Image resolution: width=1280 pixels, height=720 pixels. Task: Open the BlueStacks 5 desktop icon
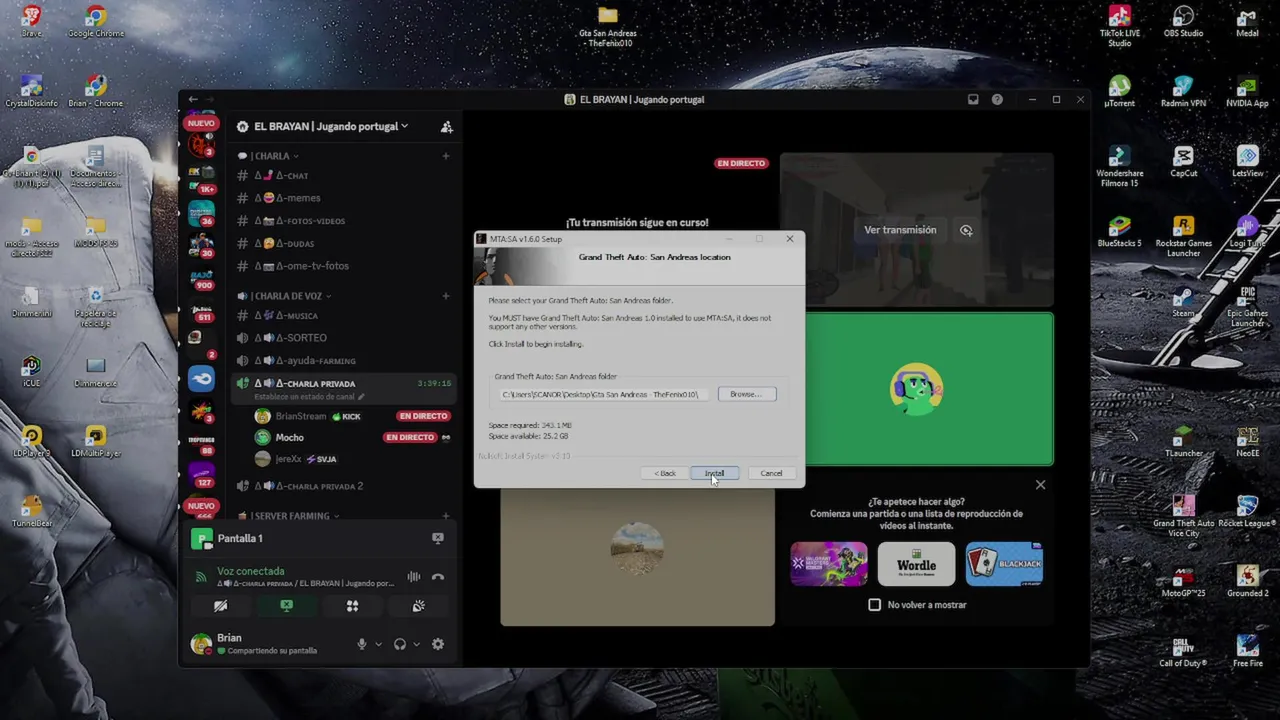pos(1119,232)
